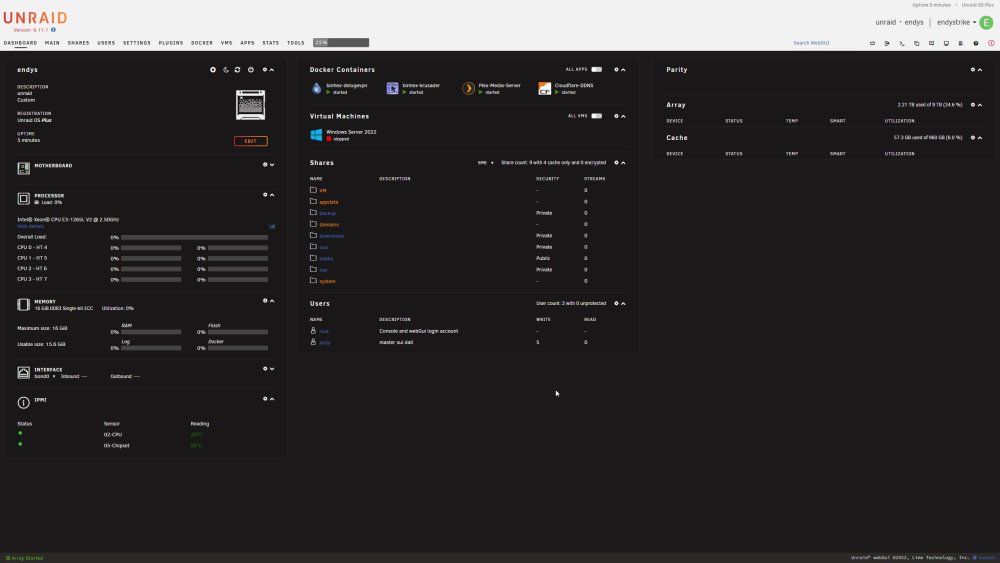Open the binhex-delugevpn container icon
Image resolution: width=1000 pixels, height=563 pixels.
pos(316,88)
